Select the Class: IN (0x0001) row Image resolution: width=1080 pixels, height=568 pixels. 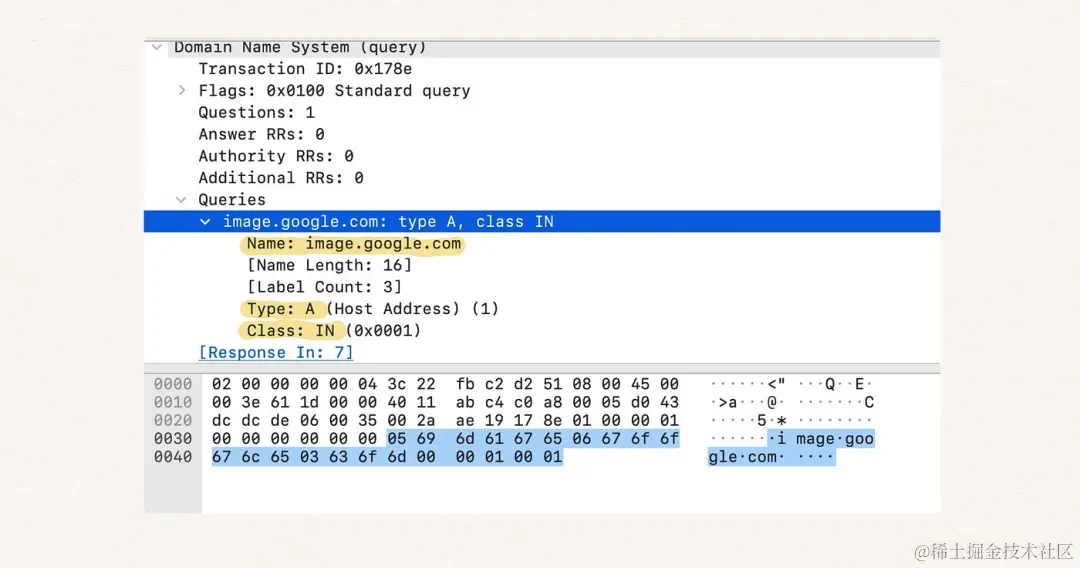click(333, 330)
